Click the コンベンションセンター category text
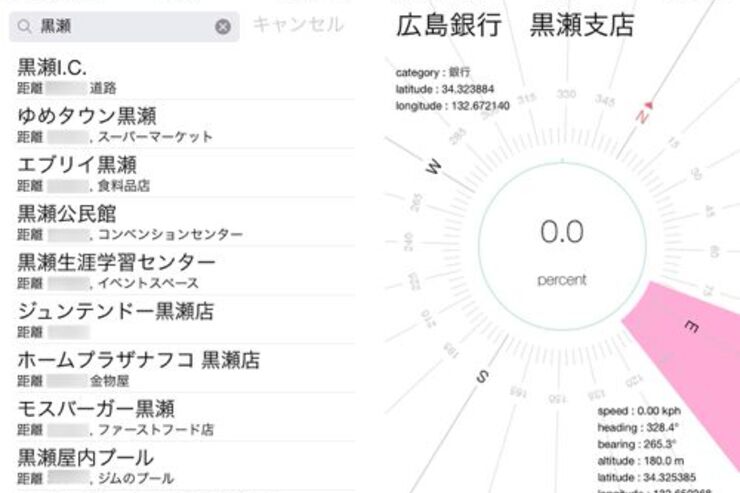The height and width of the screenshot is (493, 740). click(170, 234)
